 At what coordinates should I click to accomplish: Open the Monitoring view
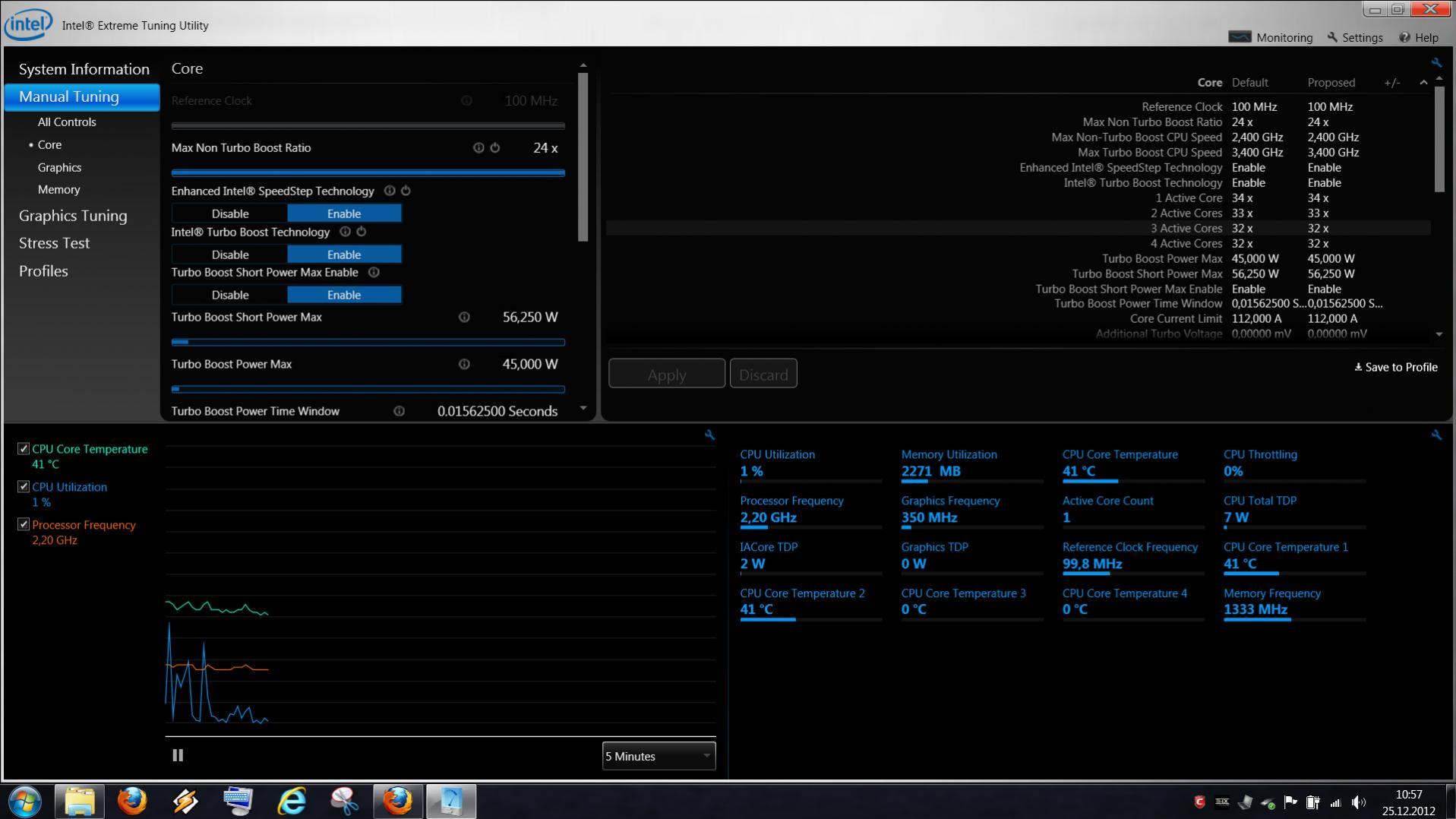point(1270,37)
